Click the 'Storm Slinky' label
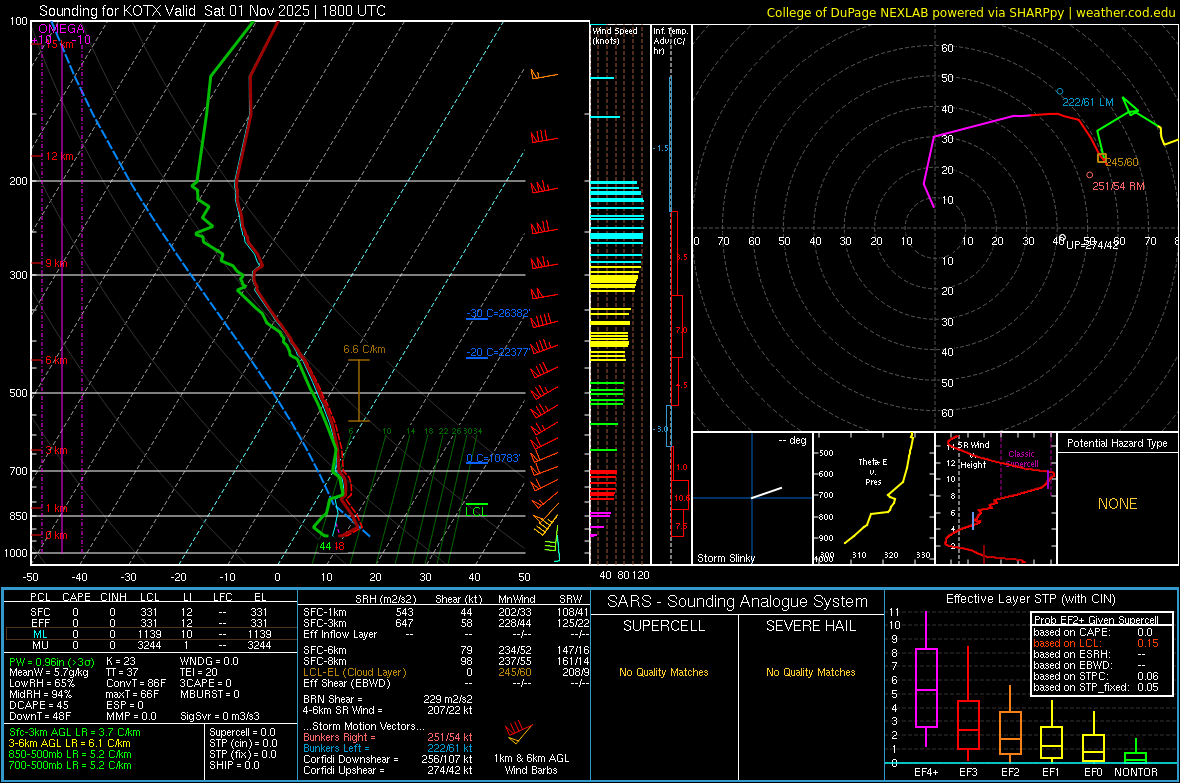The image size is (1180, 783). point(725,558)
